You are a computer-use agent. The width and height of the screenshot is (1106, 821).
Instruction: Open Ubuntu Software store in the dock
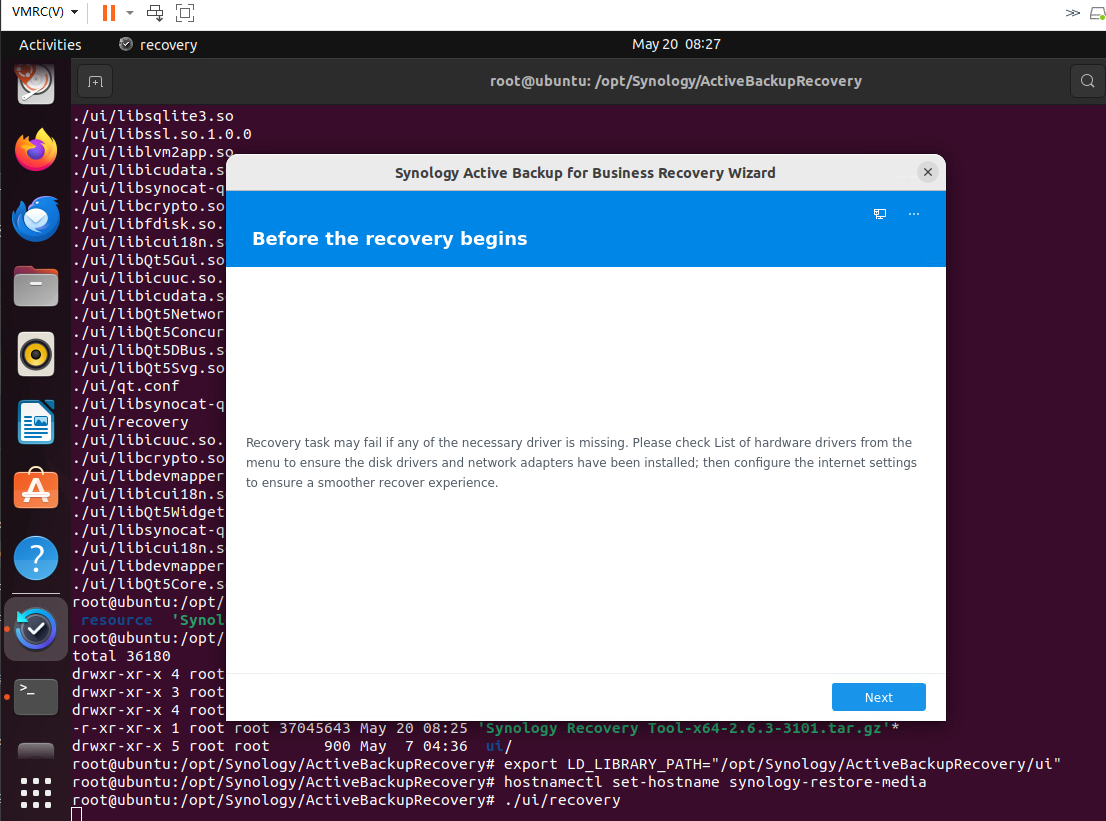pyautogui.click(x=35, y=489)
